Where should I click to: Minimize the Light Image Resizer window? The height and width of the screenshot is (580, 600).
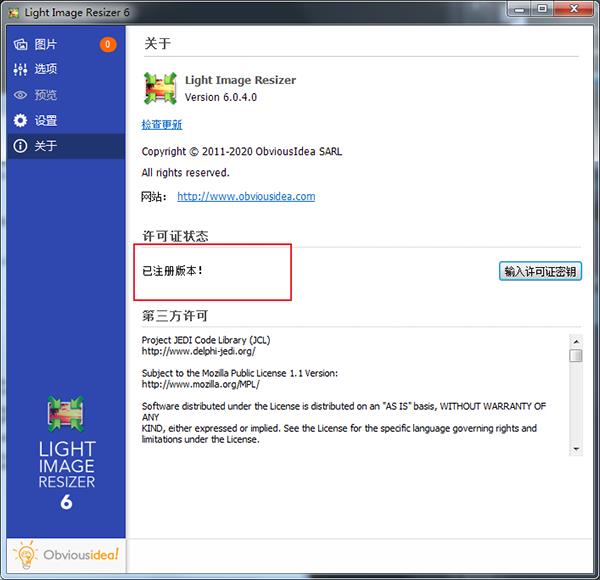(520, 9)
